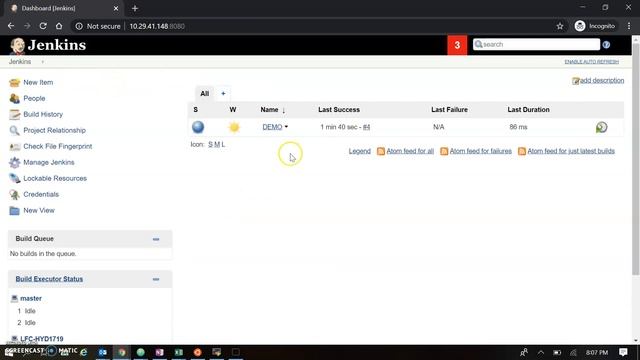Add a new view with plus tab
Image resolution: width=640 pixels, height=360 pixels.
tap(223, 94)
